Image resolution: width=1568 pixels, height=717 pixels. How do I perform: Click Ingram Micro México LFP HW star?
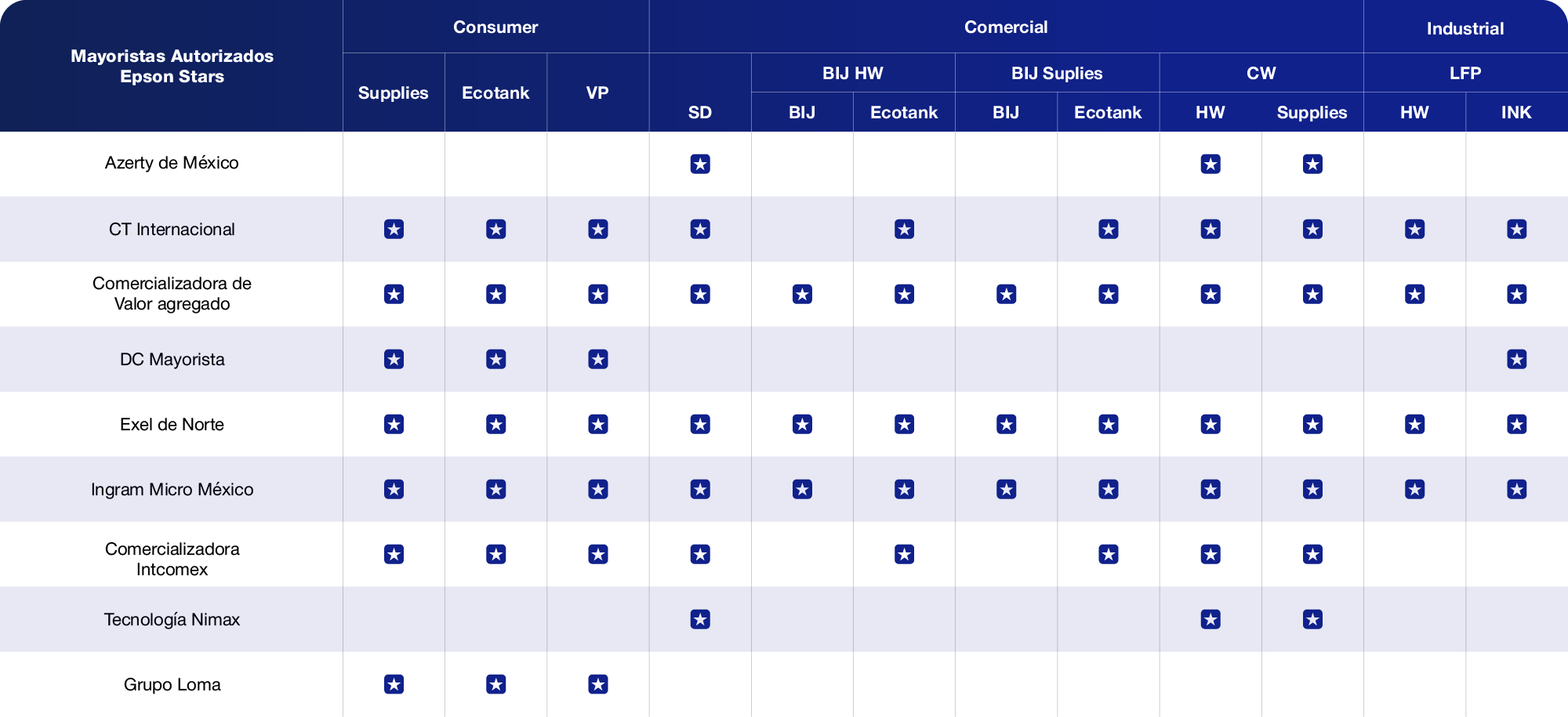coord(1414,489)
